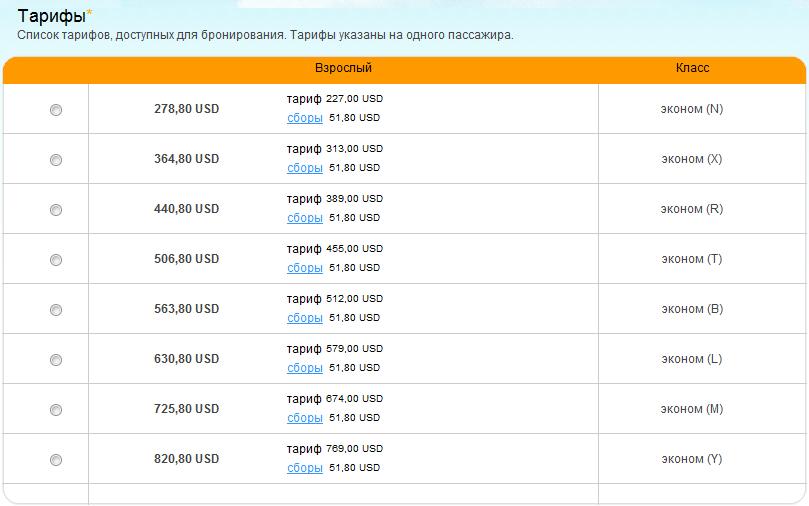Viewport: 809px width, 506px height.
Task: Click the сборы link under тариф 769,00 USD
Action: 304,468
